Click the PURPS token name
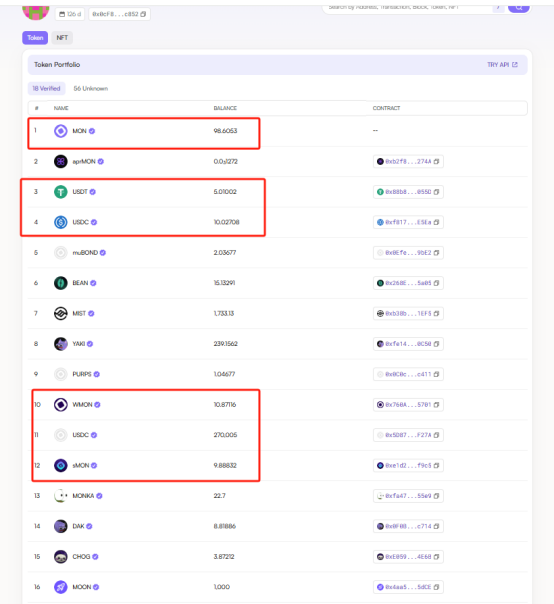Viewport: 554px width, 604px height. [82, 374]
